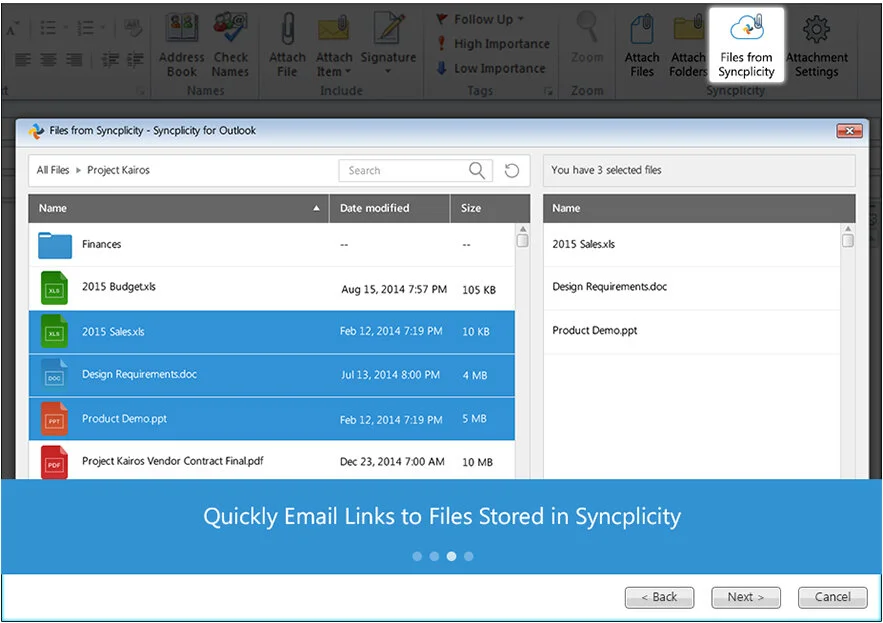883x623 pixels.
Task: Go to second slide pagination dot
Action: pyautogui.click(x=434, y=557)
